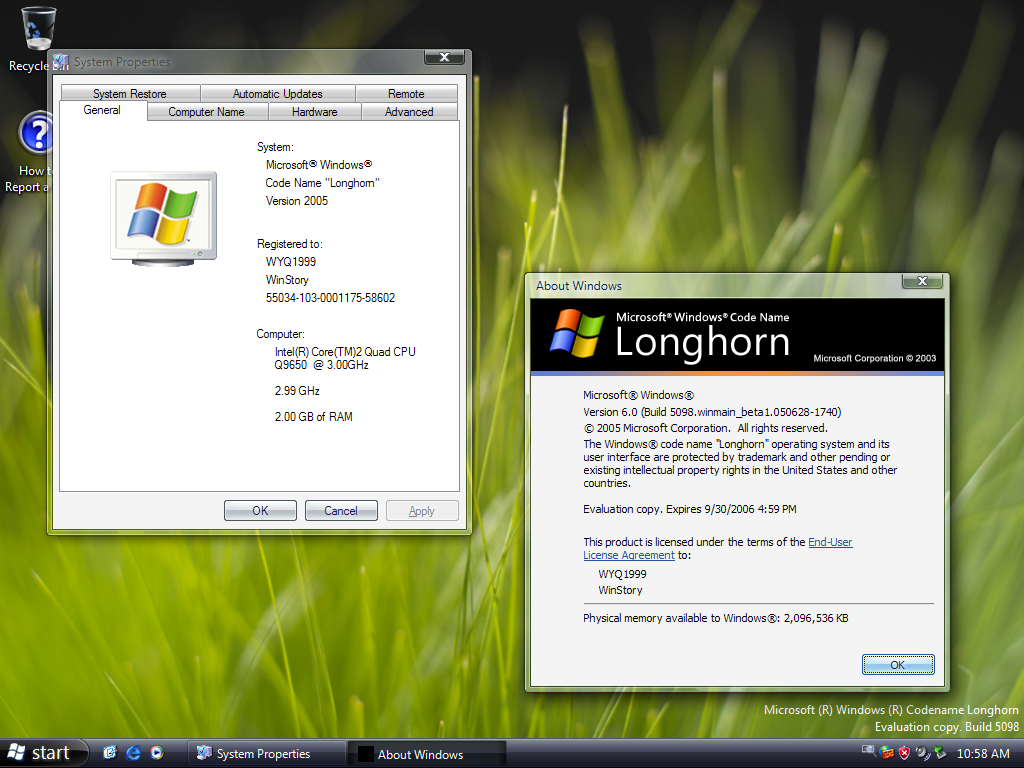Activate About Windows taskbar button

tap(427, 754)
